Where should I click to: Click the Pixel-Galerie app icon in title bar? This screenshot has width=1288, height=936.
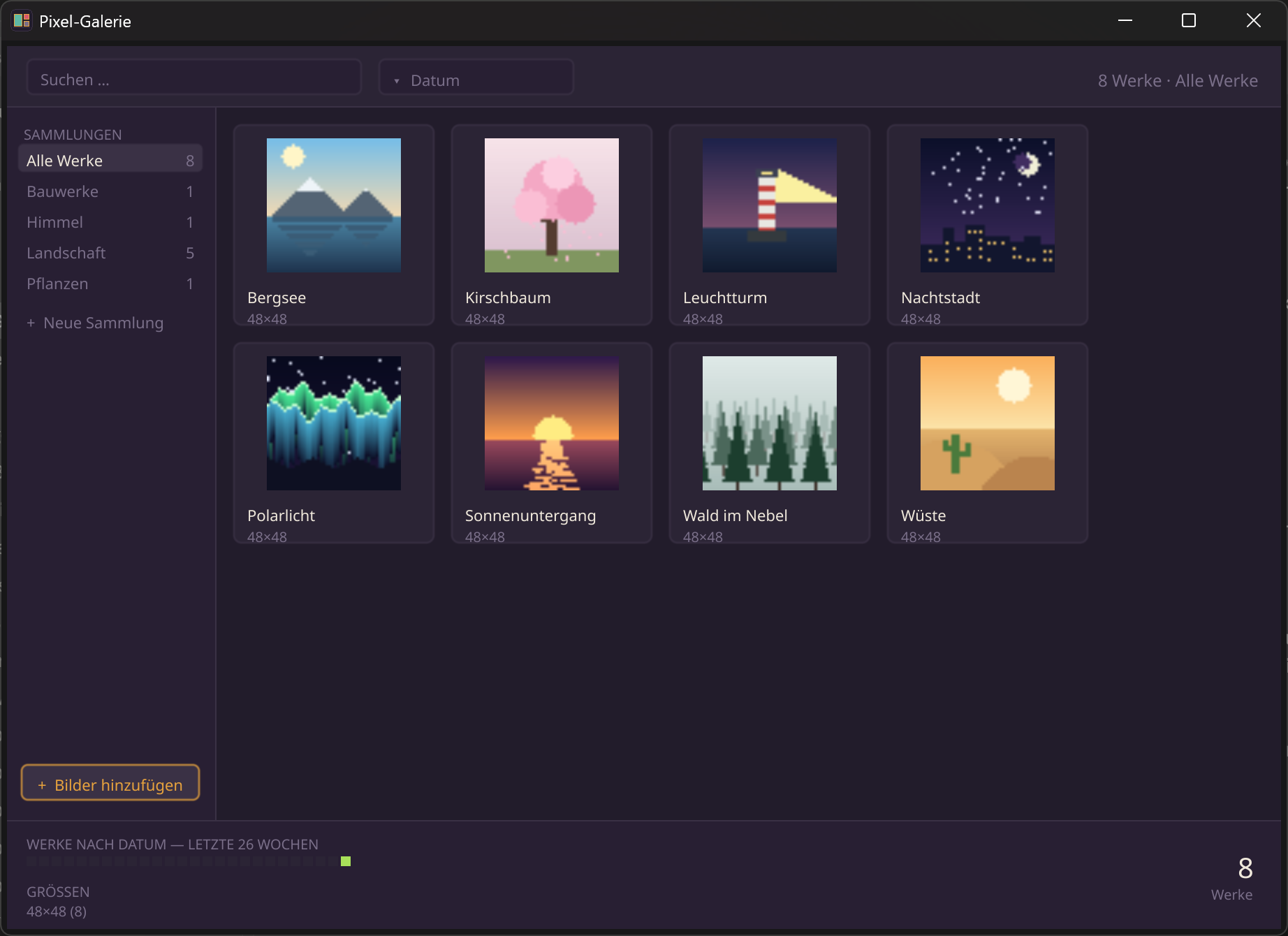pyautogui.click(x=22, y=21)
